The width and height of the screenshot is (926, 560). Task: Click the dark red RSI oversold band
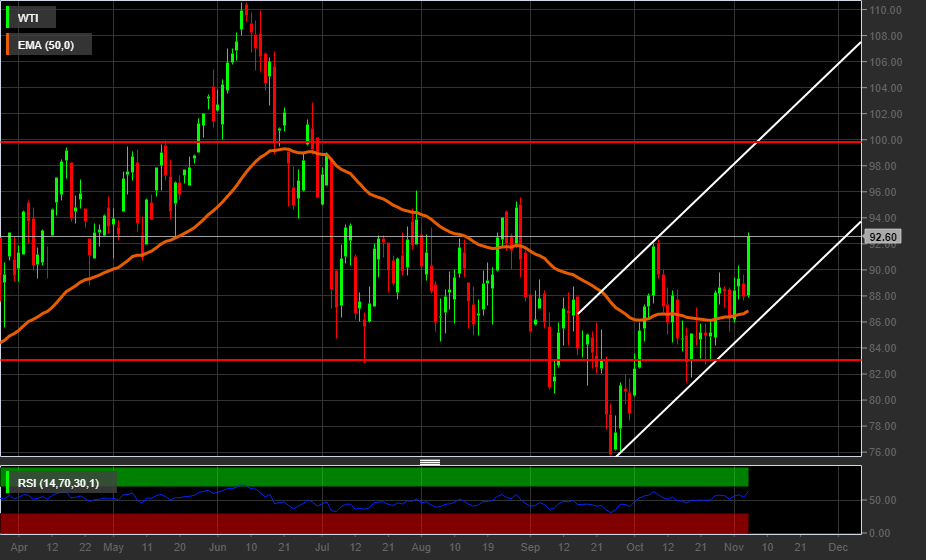(x=374, y=523)
